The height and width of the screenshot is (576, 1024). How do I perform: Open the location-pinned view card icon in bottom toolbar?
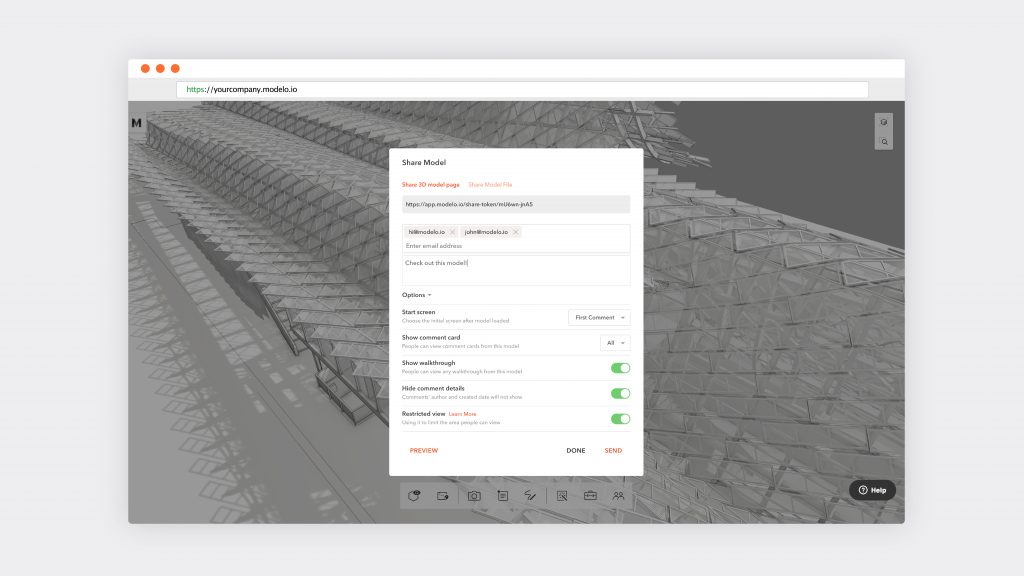(x=443, y=496)
